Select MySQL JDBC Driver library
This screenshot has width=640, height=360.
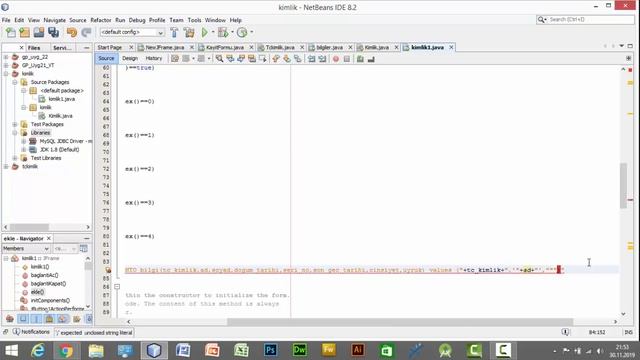point(65,141)
